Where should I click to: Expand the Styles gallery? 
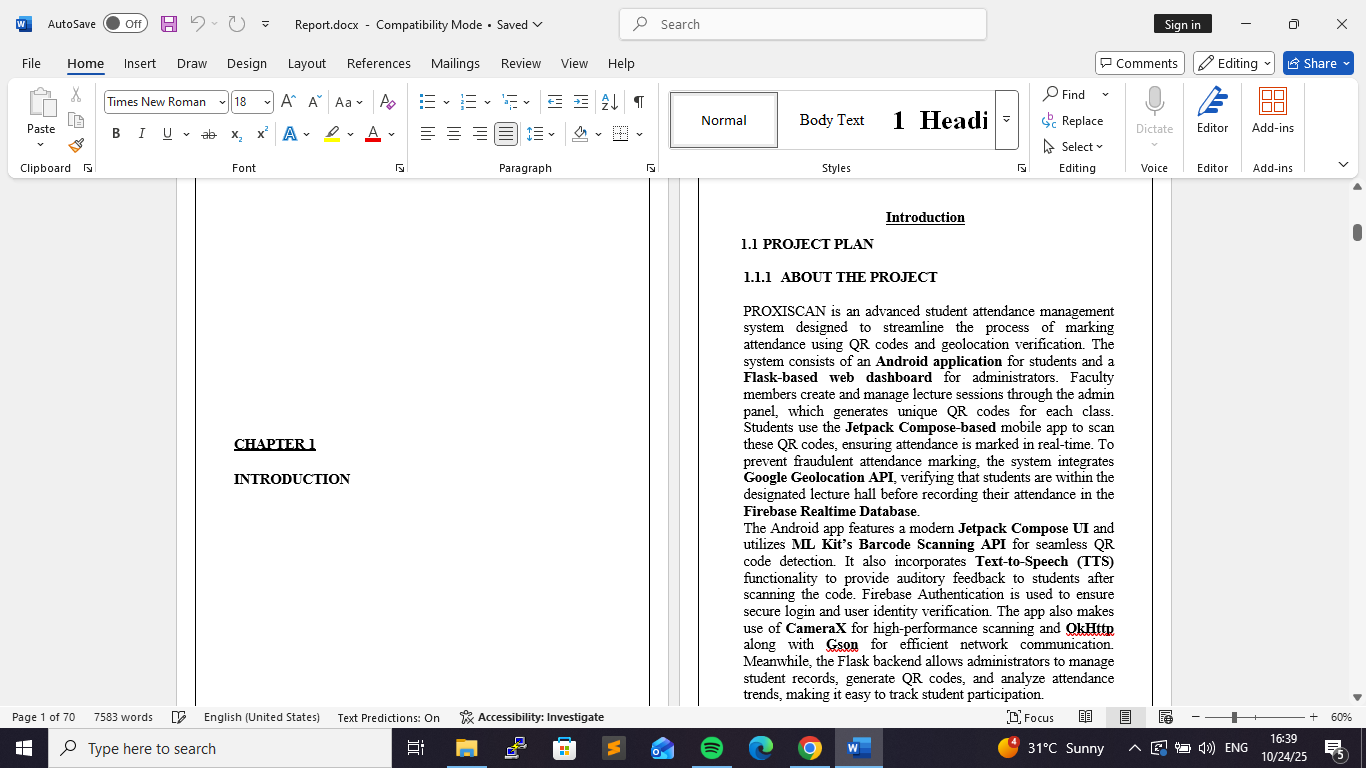pyautogui.click(x=1006, y=120)
